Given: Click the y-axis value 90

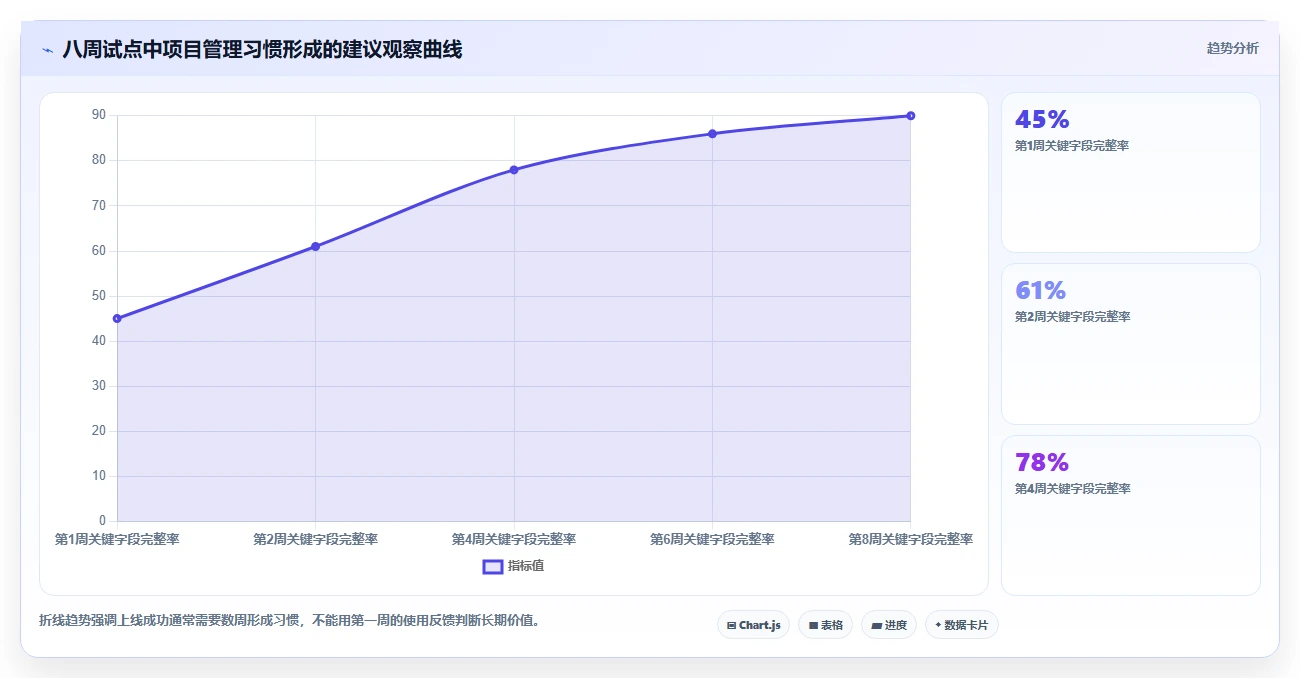Looking at the screenshot, I should (x=99, y=115).
